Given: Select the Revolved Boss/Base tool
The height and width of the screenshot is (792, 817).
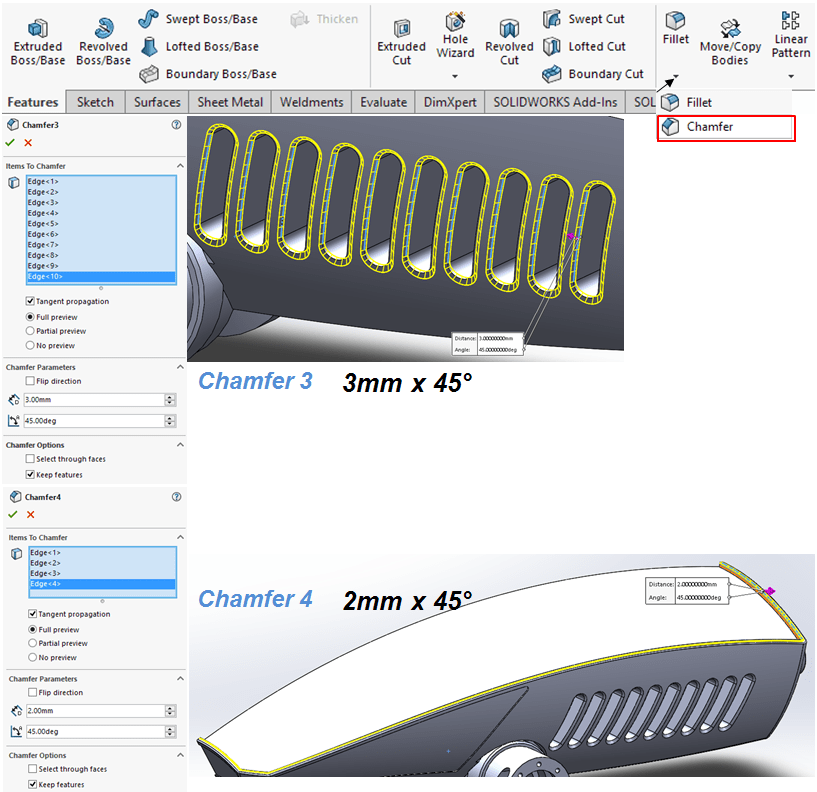Looking at the screenshot, I should click(x=103, y=28).
